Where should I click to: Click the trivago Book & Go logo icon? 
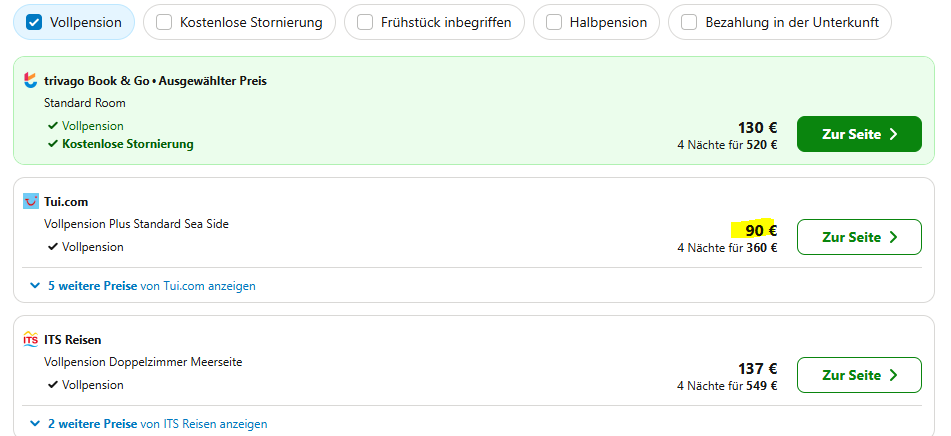pyautogui.click(x=31, y=80)
